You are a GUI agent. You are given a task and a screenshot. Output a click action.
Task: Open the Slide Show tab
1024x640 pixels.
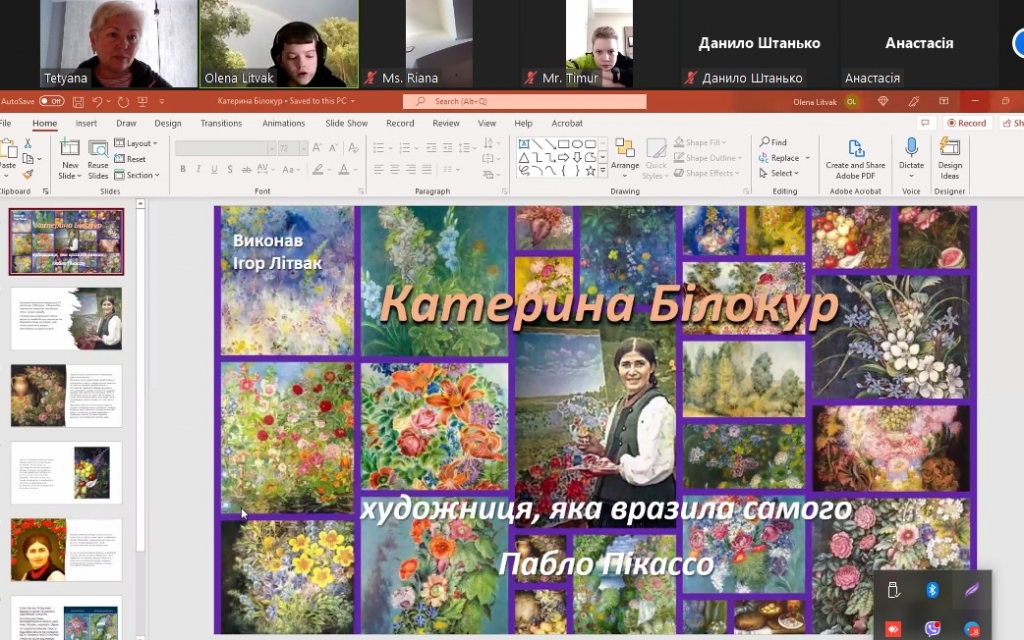coord(346,123)
